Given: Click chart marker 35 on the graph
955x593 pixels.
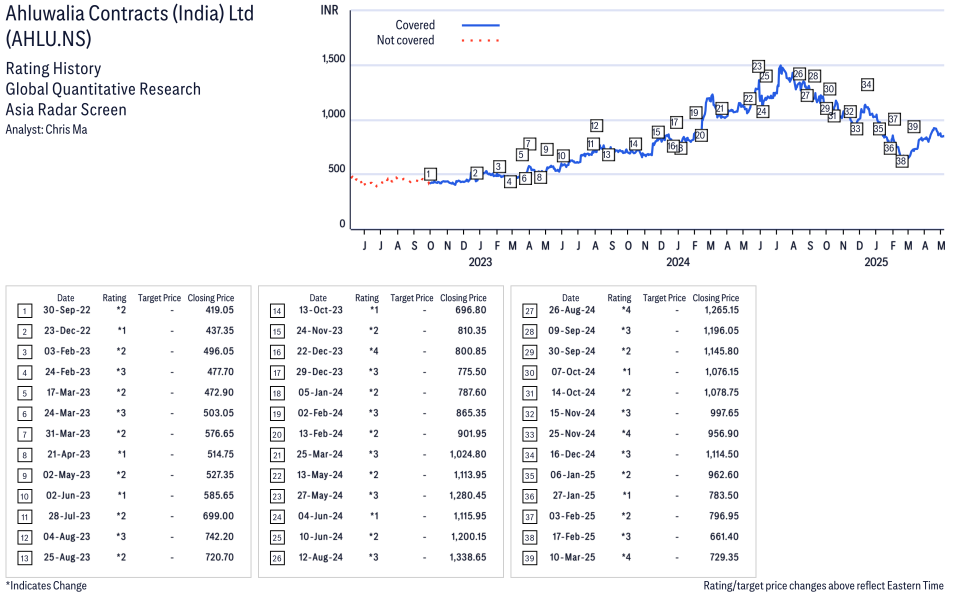Looking at the screenshot, I should 878,128.
